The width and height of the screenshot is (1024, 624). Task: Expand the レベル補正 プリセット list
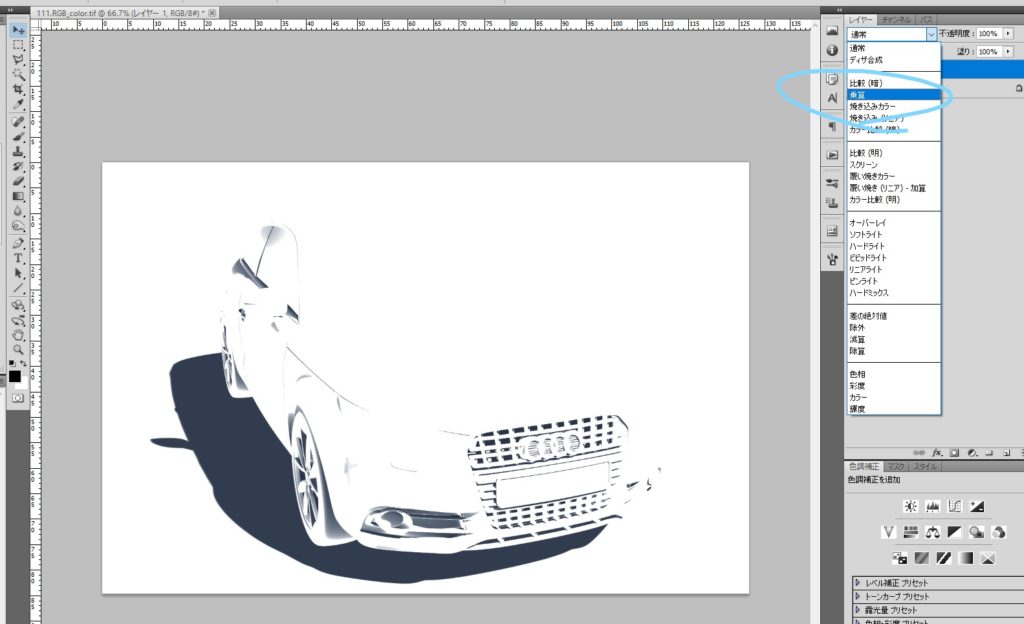pos(857,581)
